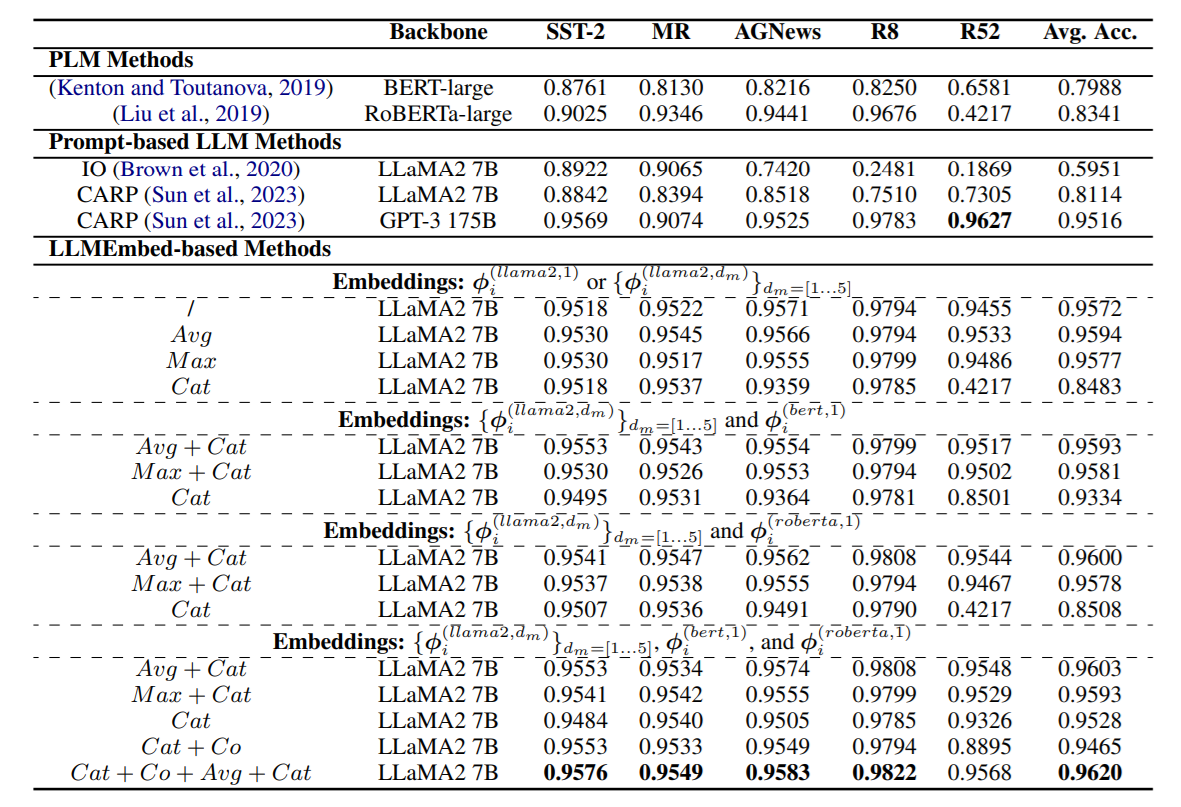Select the GPT-3 175B backbone cell
This screenshot has width=1181, height=807.
pyautogui.click(x=438, y=221)
